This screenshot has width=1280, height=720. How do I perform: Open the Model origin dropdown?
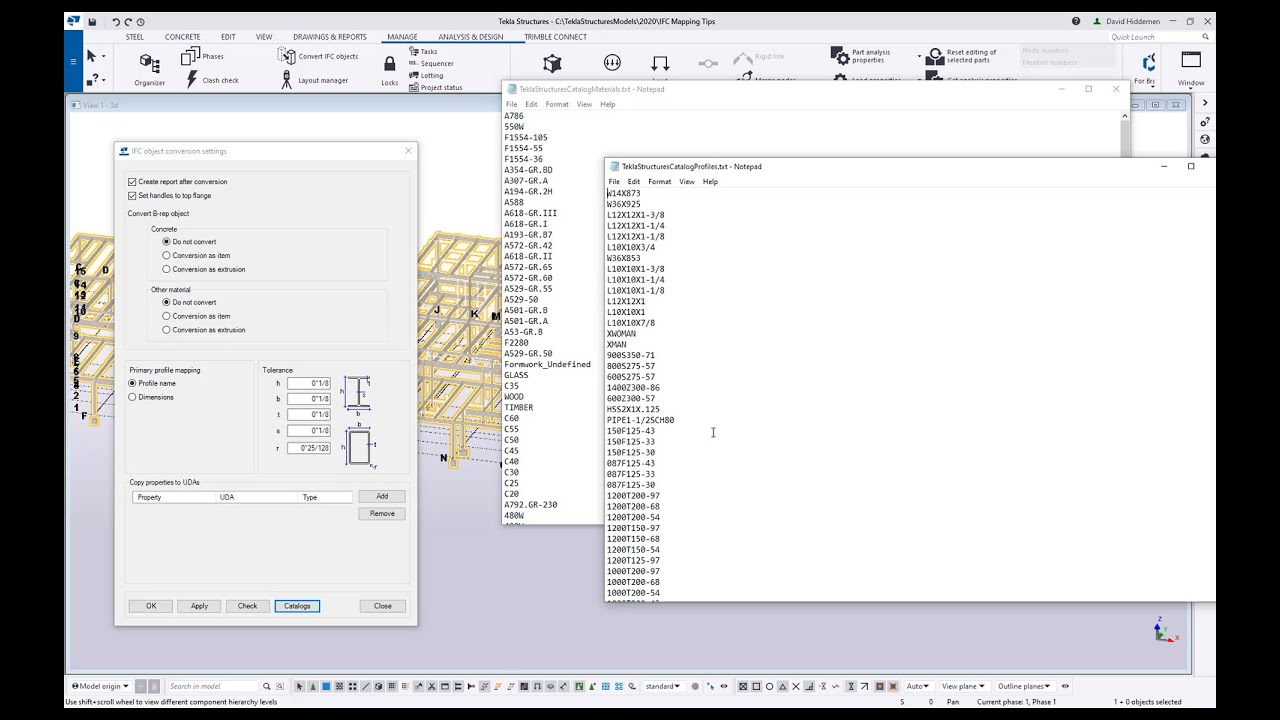pyautogui.click(x=100, y=686)
